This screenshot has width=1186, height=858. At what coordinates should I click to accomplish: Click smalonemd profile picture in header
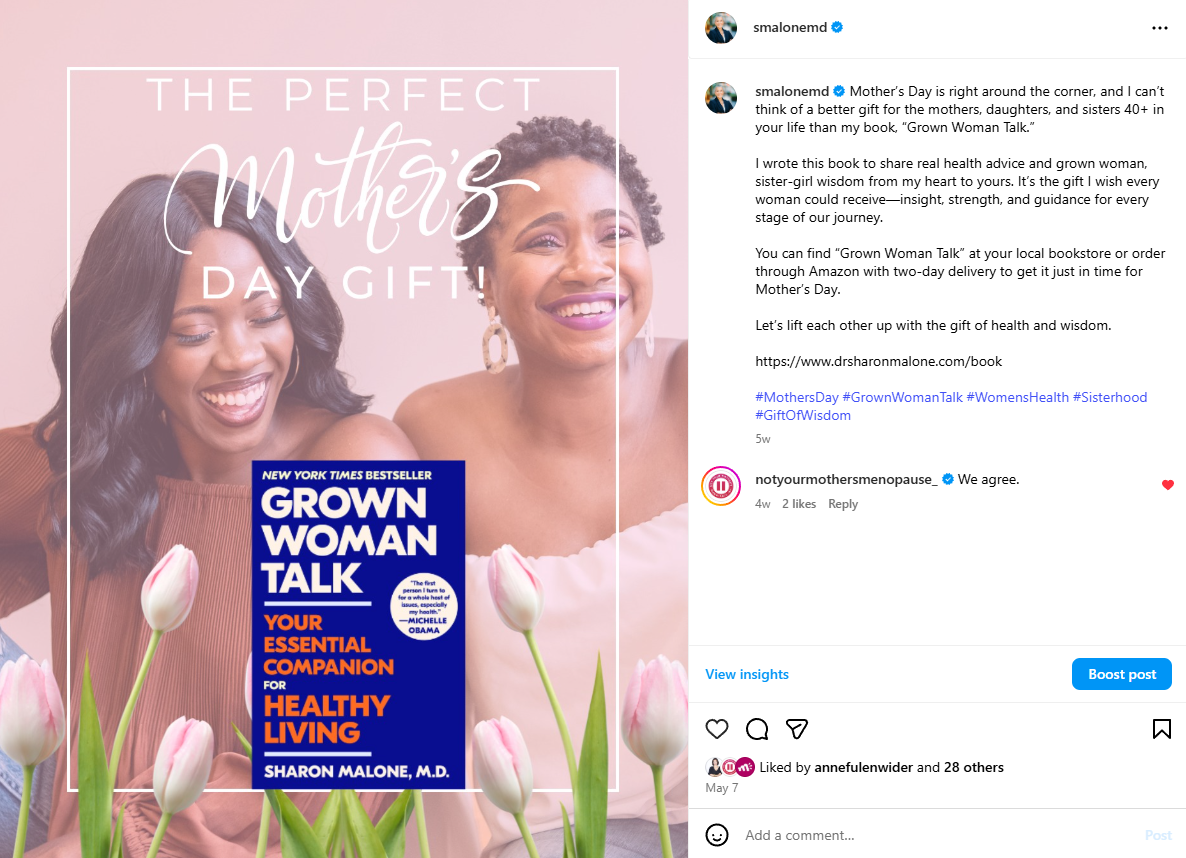(721, 28)
